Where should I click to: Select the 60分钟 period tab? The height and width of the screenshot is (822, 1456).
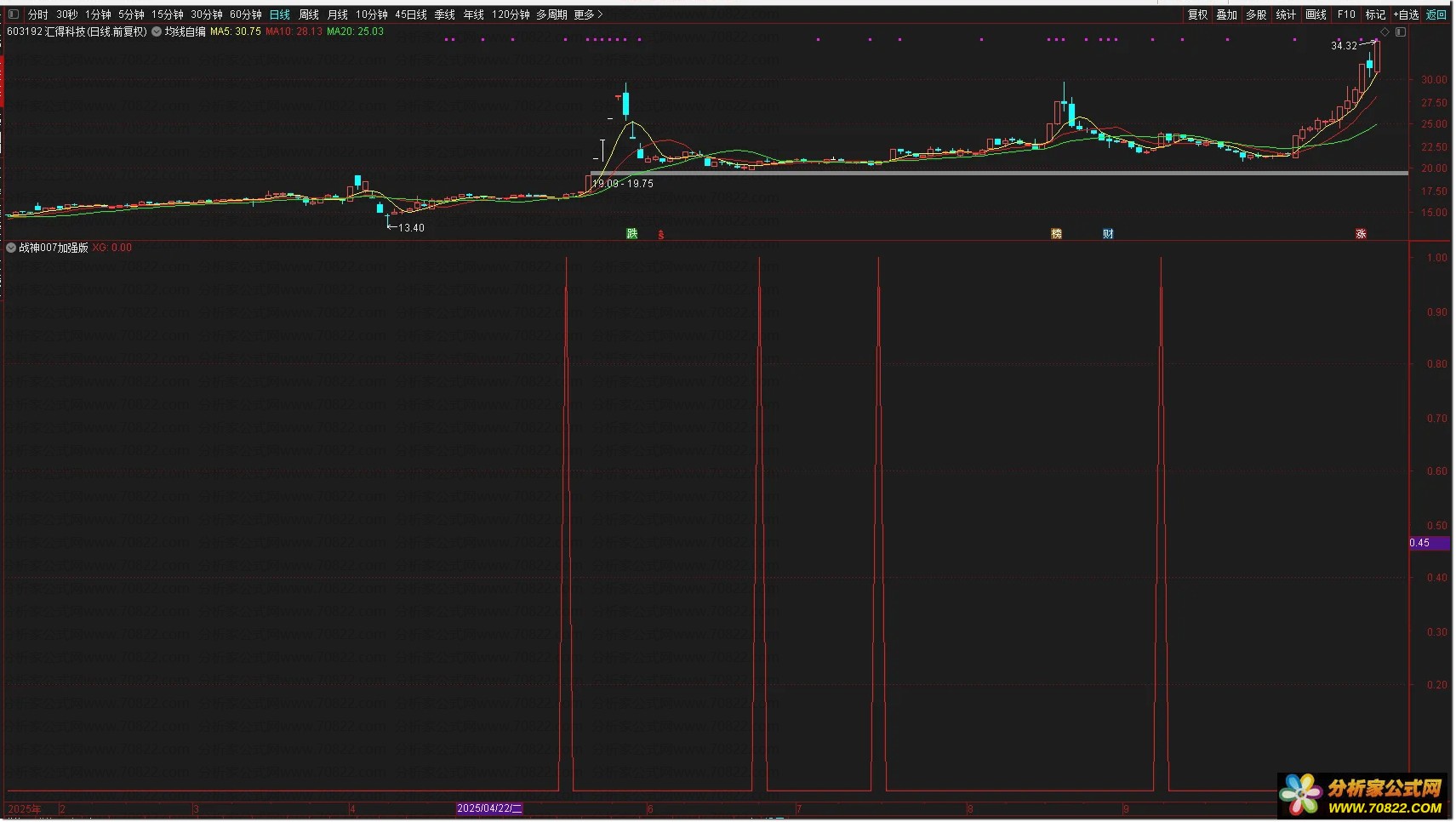click(x=245, y=14)
